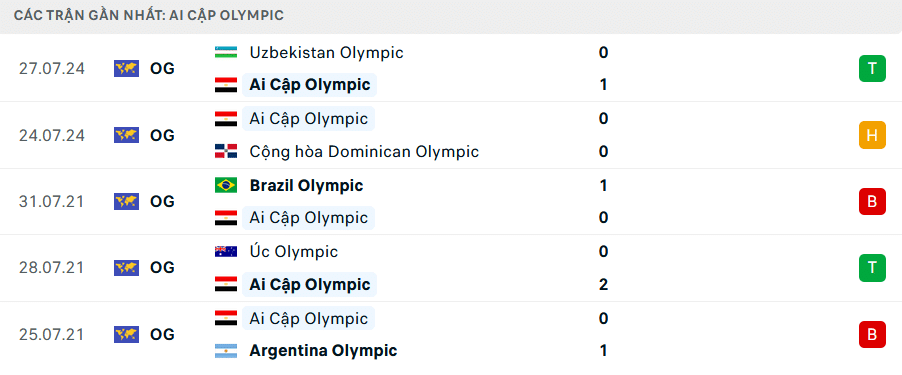Click the Argentina flag icon

pyautogui.click(x=226, y=350)
